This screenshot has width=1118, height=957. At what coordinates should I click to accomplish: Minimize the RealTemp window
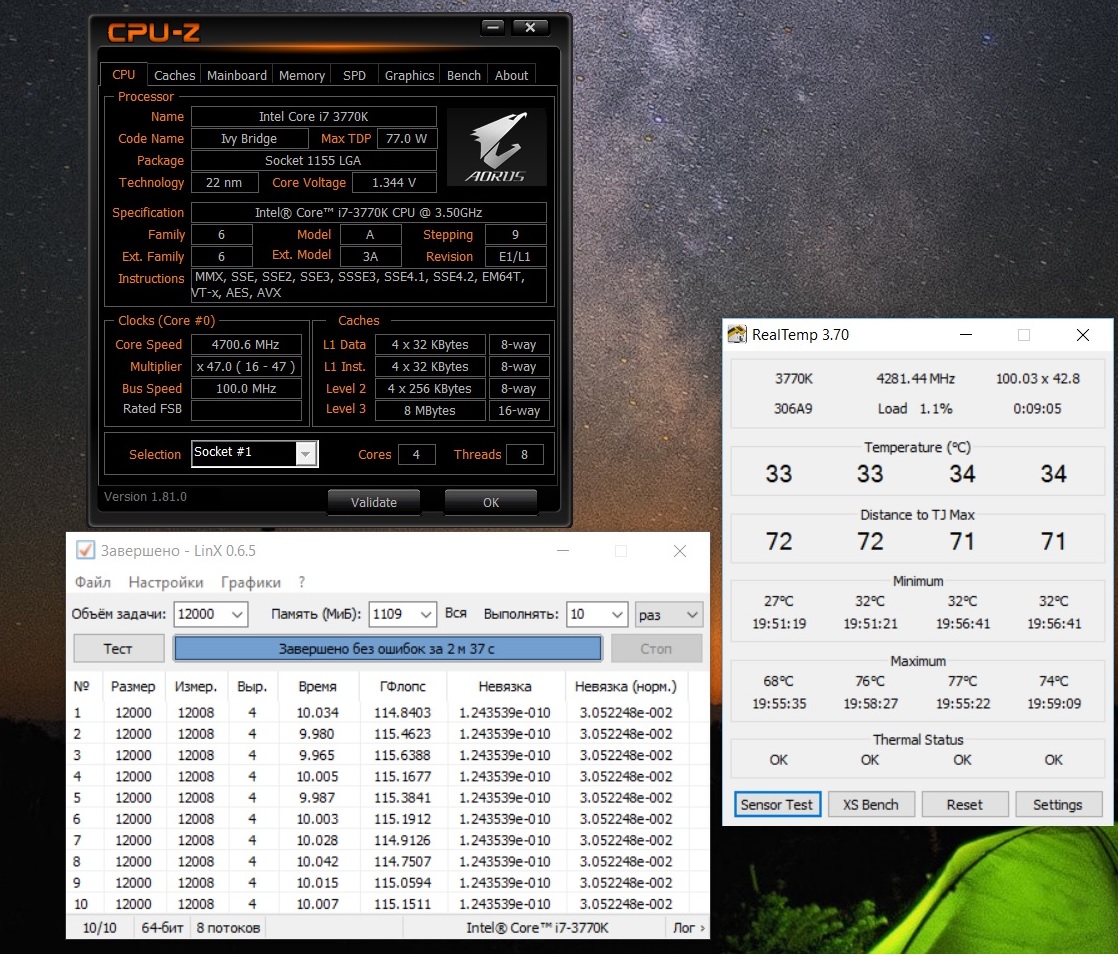(x=965, y=334)
